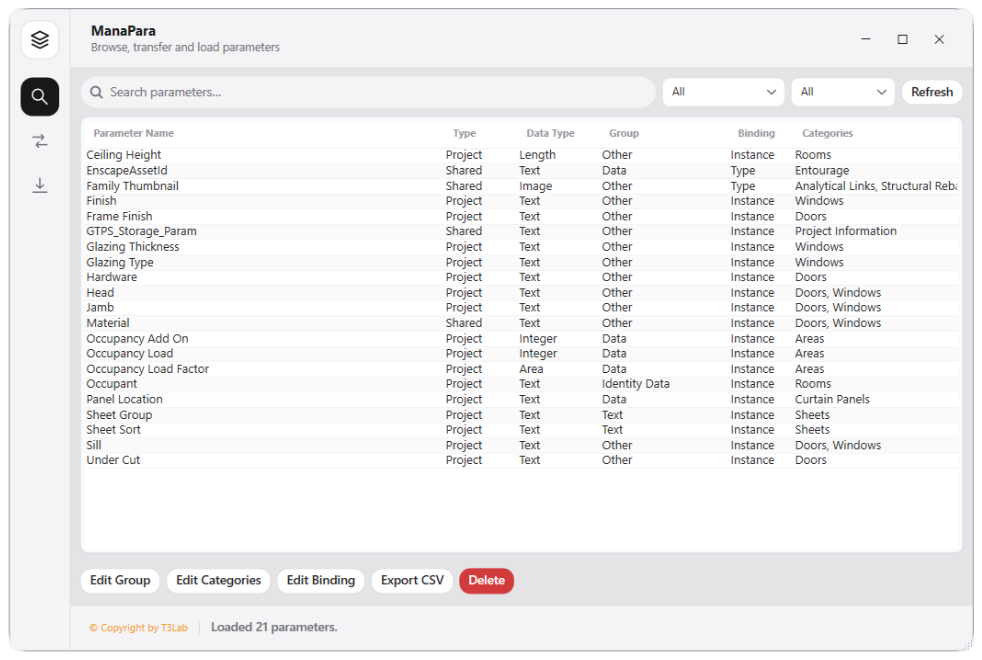Viewport: 982px width, 660px height.
Task: Select the Glazing Type row
Action: click(521, 262)
